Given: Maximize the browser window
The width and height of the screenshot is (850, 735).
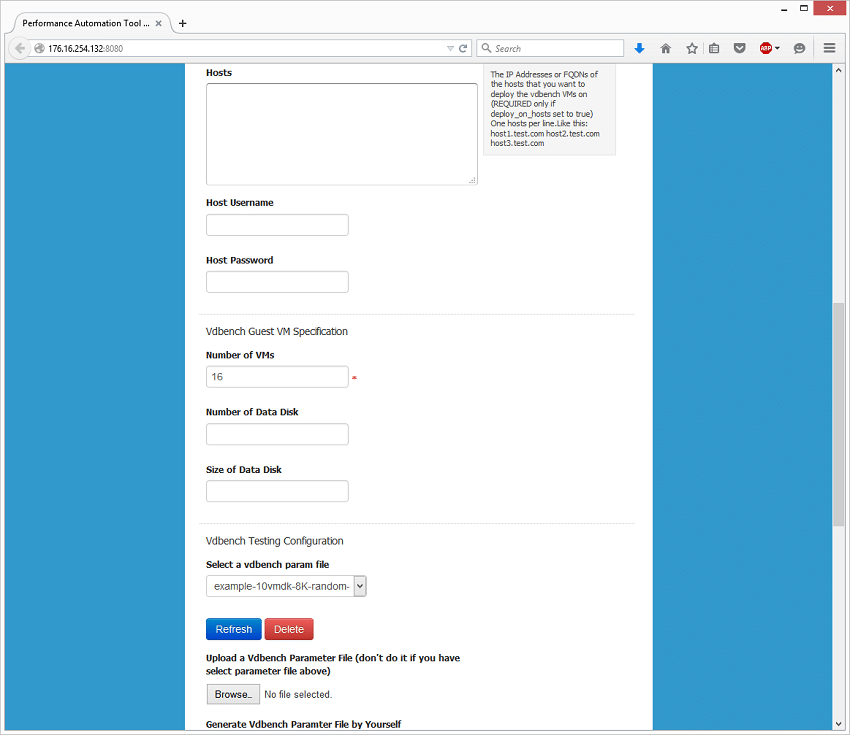Looking at the screenshot, I should pos(804,8).
